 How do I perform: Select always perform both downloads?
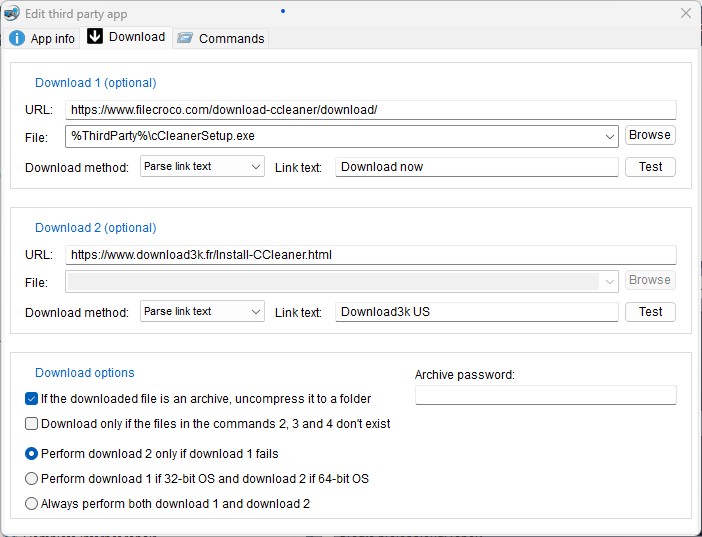click(31, 504)
